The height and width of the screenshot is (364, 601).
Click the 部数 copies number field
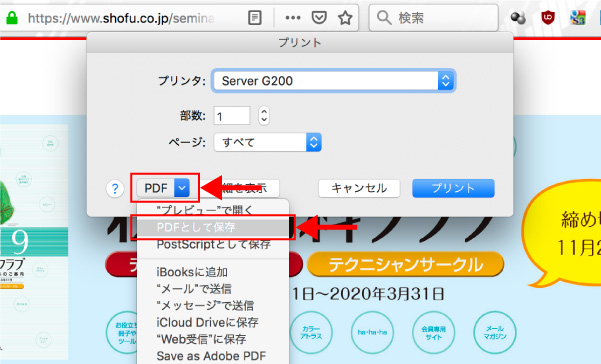click(x=232, y=116)
